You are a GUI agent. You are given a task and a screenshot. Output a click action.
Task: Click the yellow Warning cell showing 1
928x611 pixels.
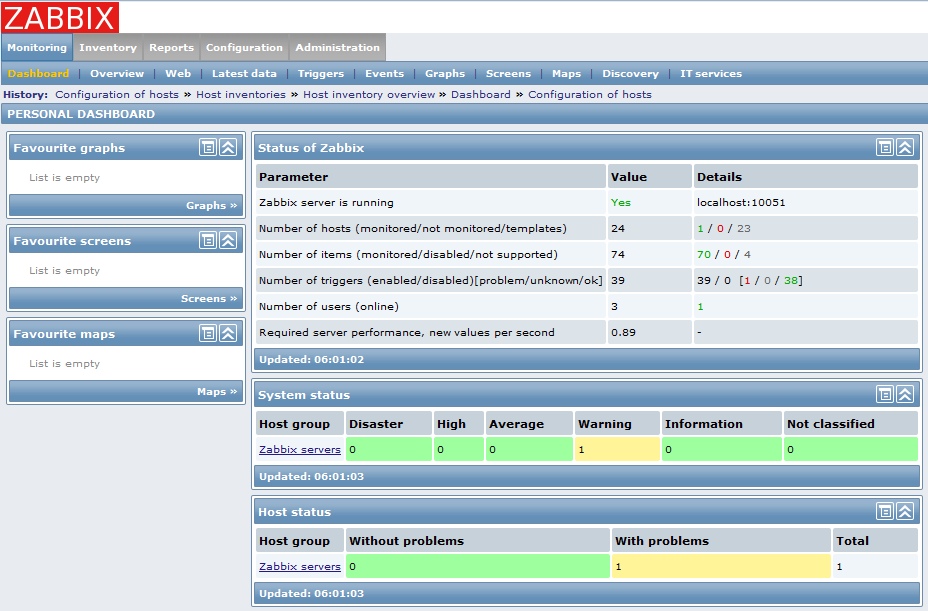(x=617, y=449)
